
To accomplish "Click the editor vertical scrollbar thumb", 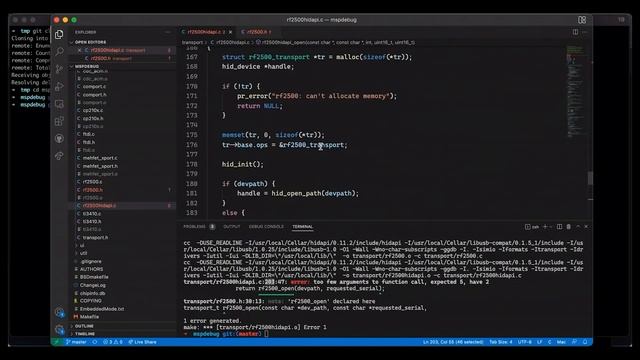I will pyautogui.click(x=590, y=178).
